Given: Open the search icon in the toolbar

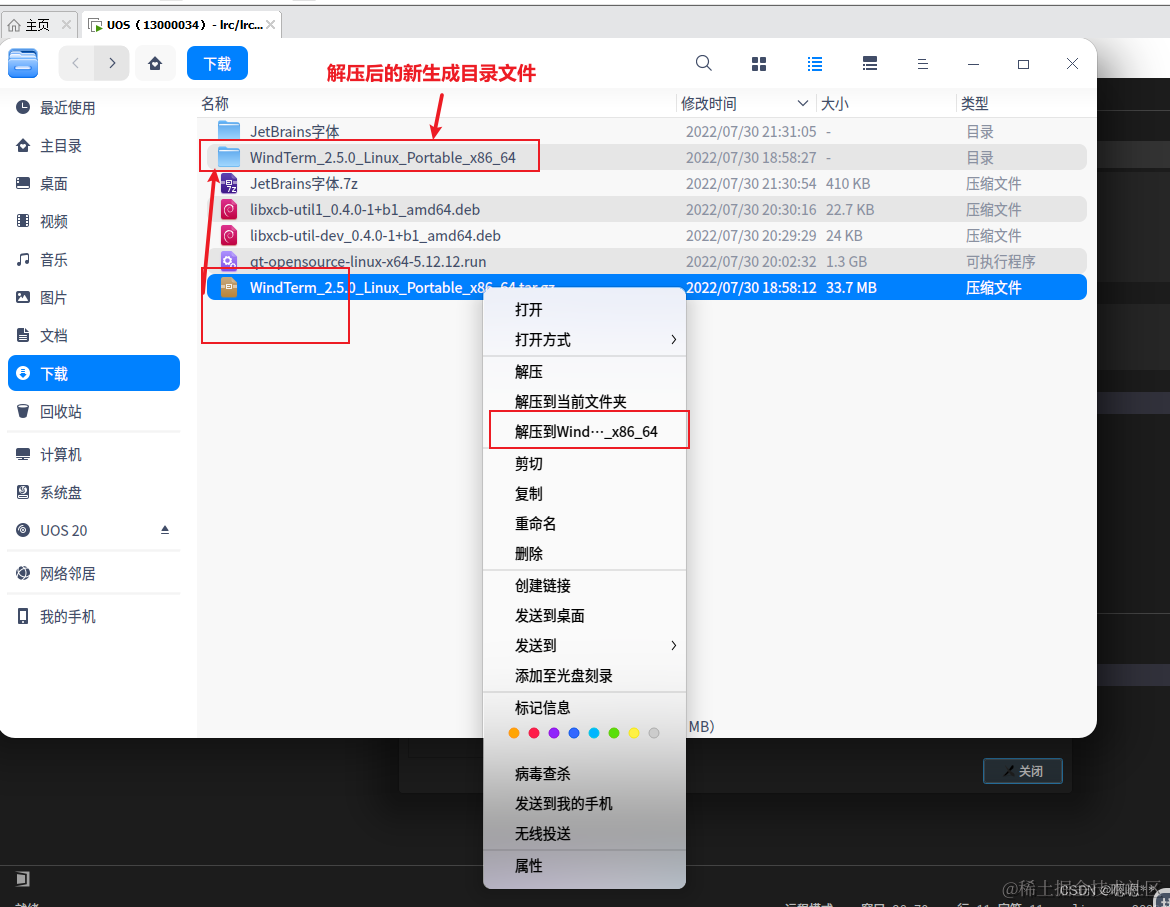Looking at the screenshot, I should pos(703,63).
